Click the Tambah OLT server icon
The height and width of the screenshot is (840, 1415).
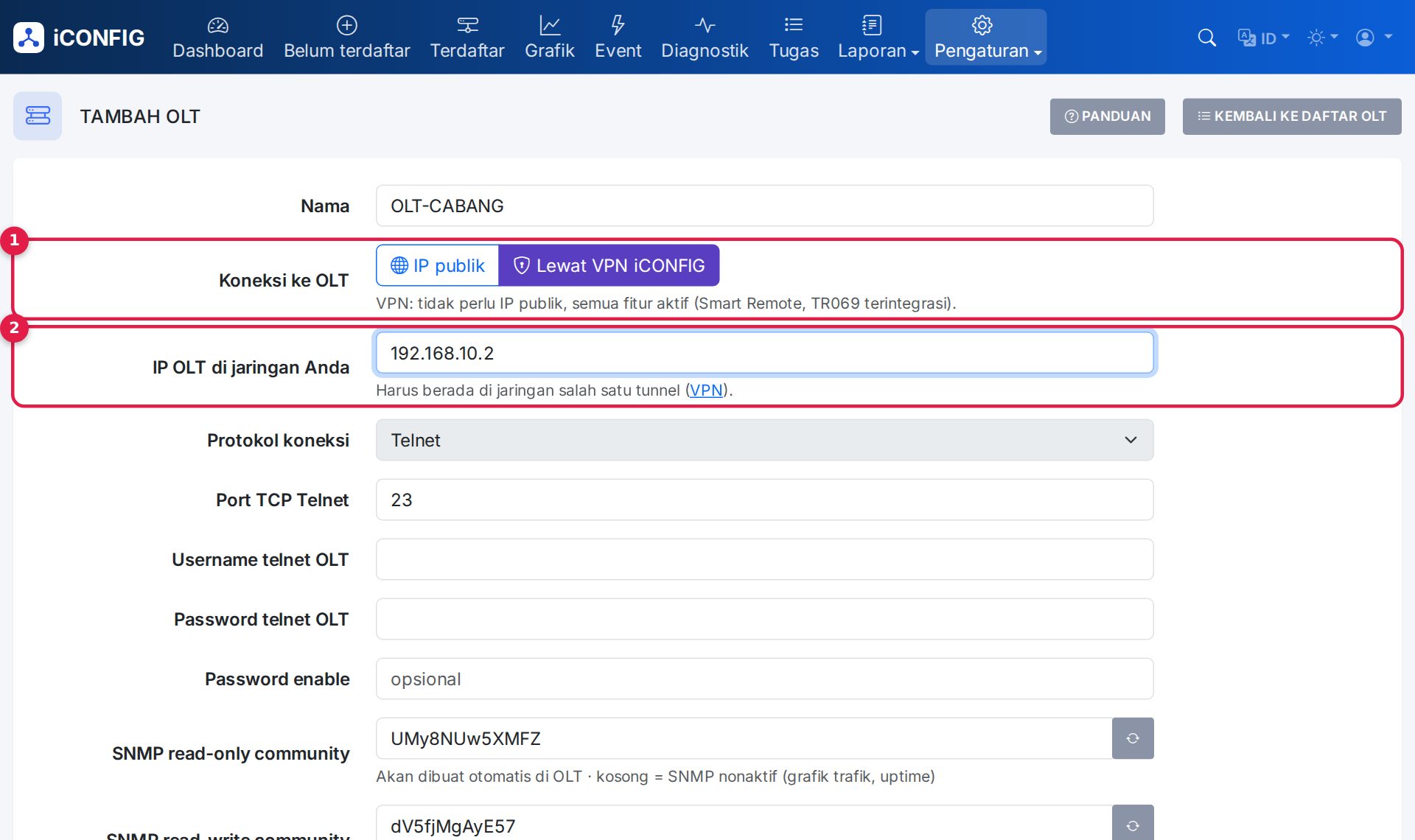tap(38, 116)
